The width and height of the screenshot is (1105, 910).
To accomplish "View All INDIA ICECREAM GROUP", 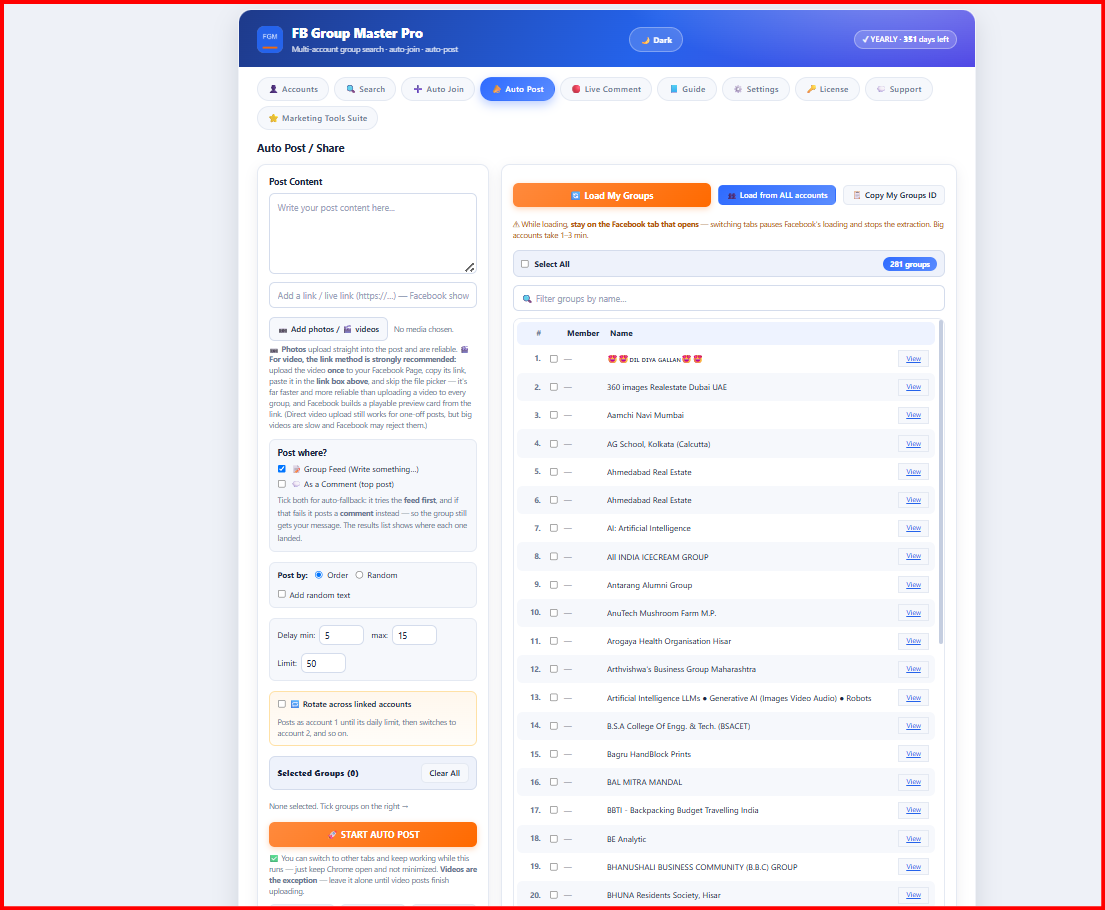I will click(x=913, y=556).
